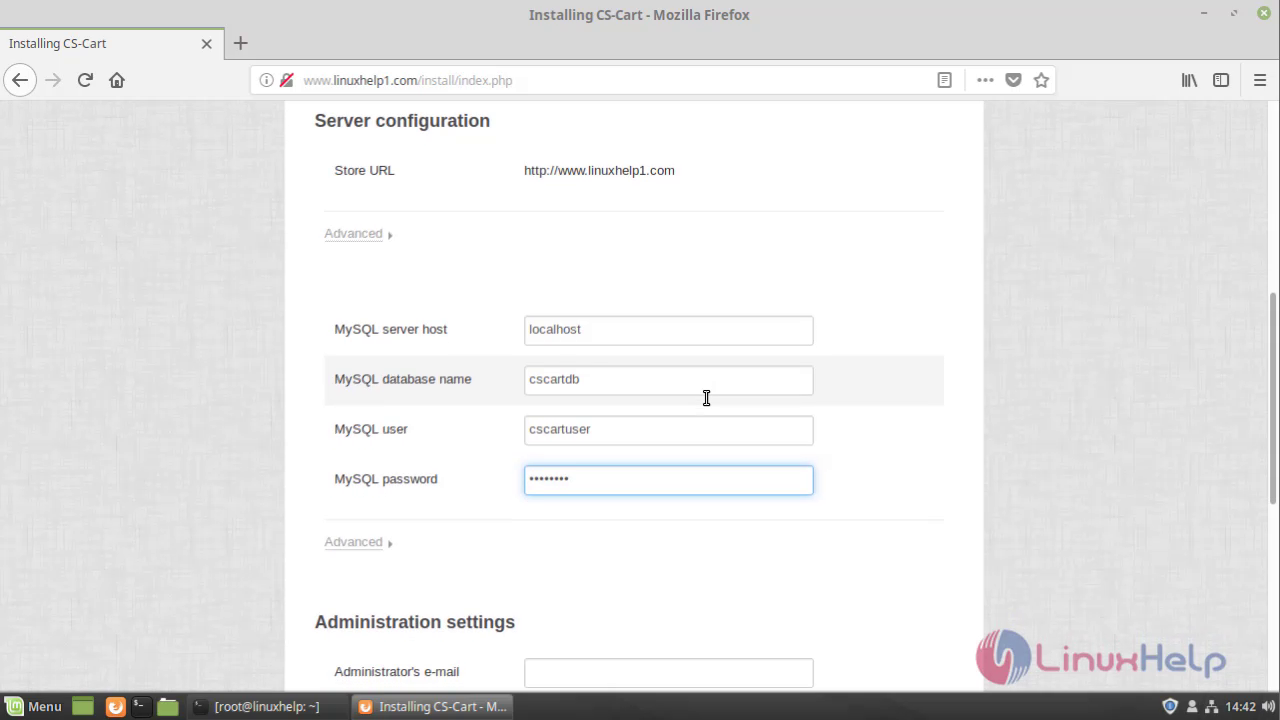1280x720 pixels.
Task: Reload the current page
Action: coord(85,80)
